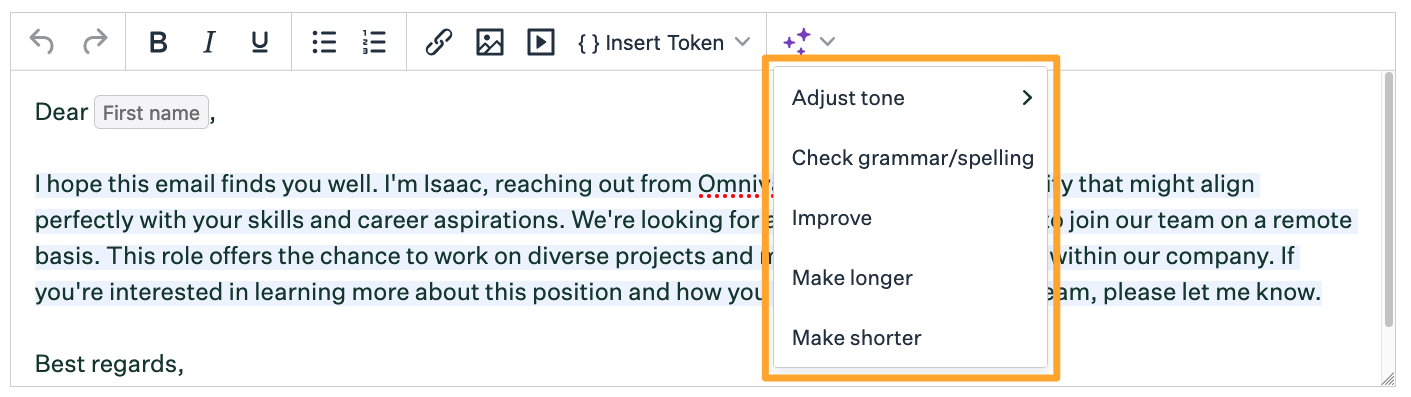The width and height of the screenshot is (1411, 397).
Task: Open the Insert Token dropdown
Action: coord(664,42)
